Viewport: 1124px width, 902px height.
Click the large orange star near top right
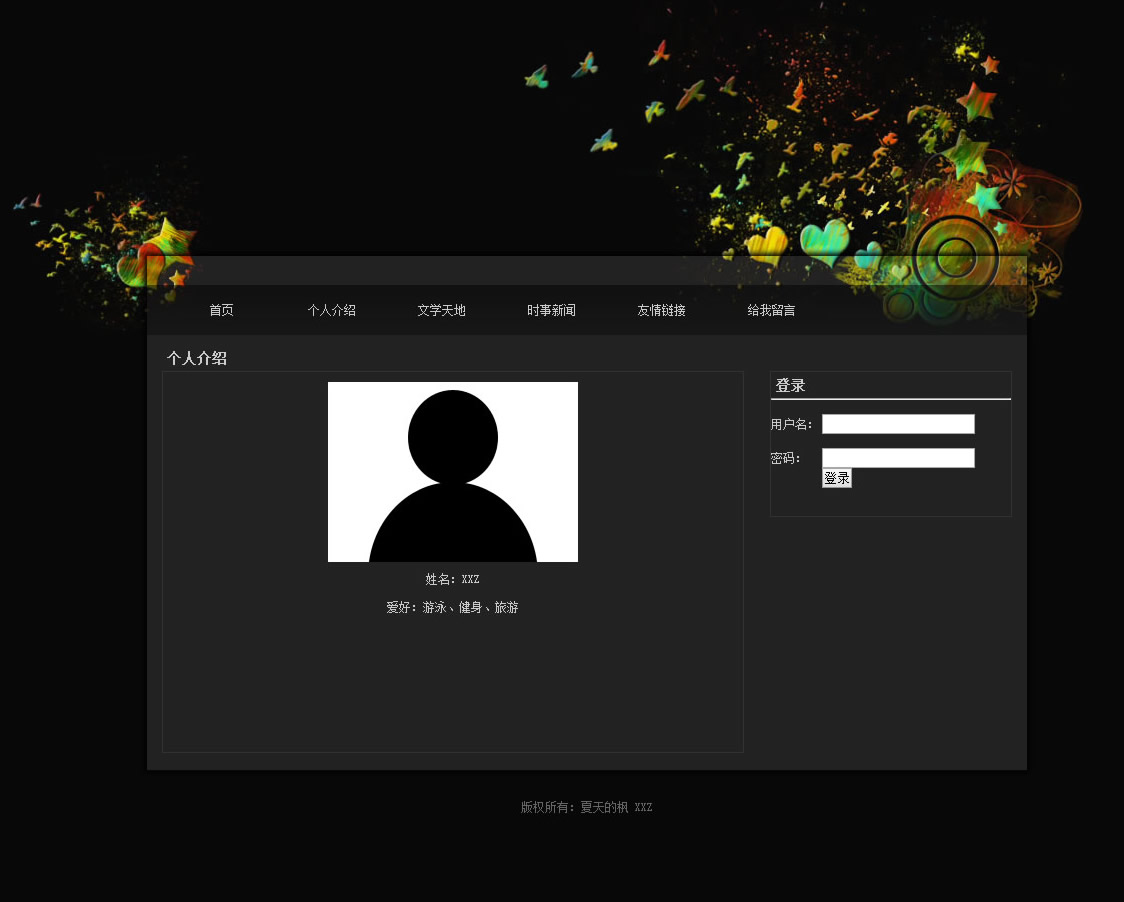coord(976,102)
